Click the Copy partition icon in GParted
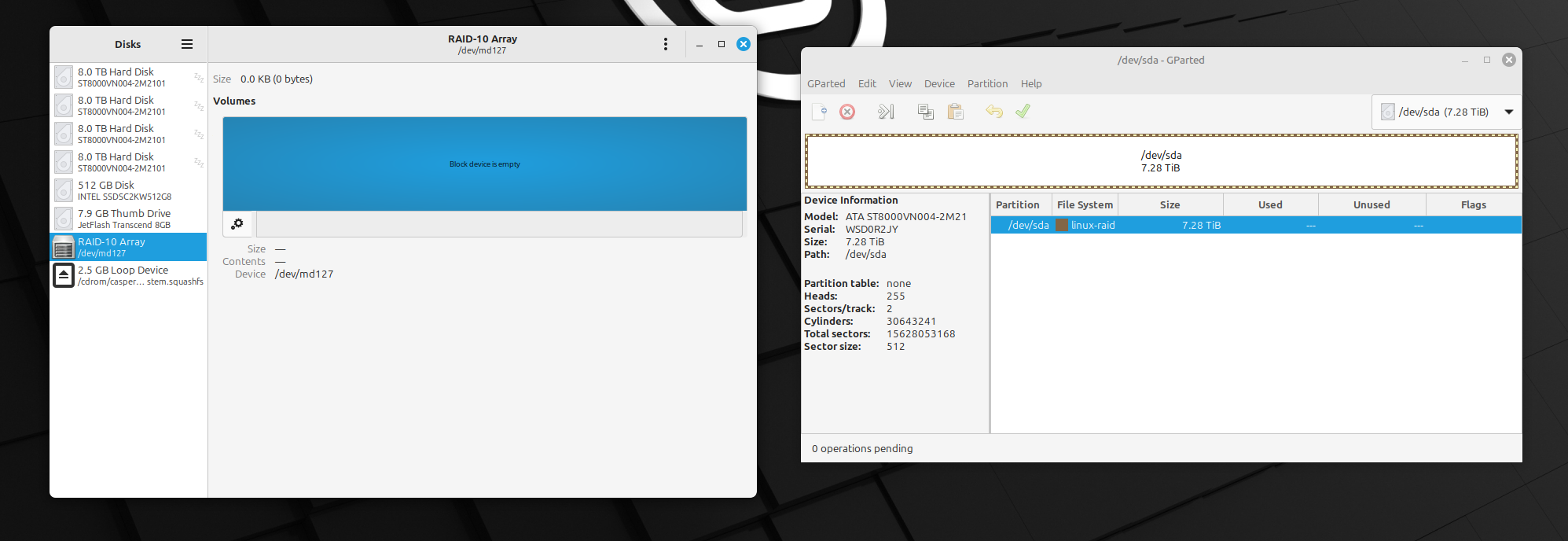The width and height of the screenshot is (1568, 541). [926, 112]
